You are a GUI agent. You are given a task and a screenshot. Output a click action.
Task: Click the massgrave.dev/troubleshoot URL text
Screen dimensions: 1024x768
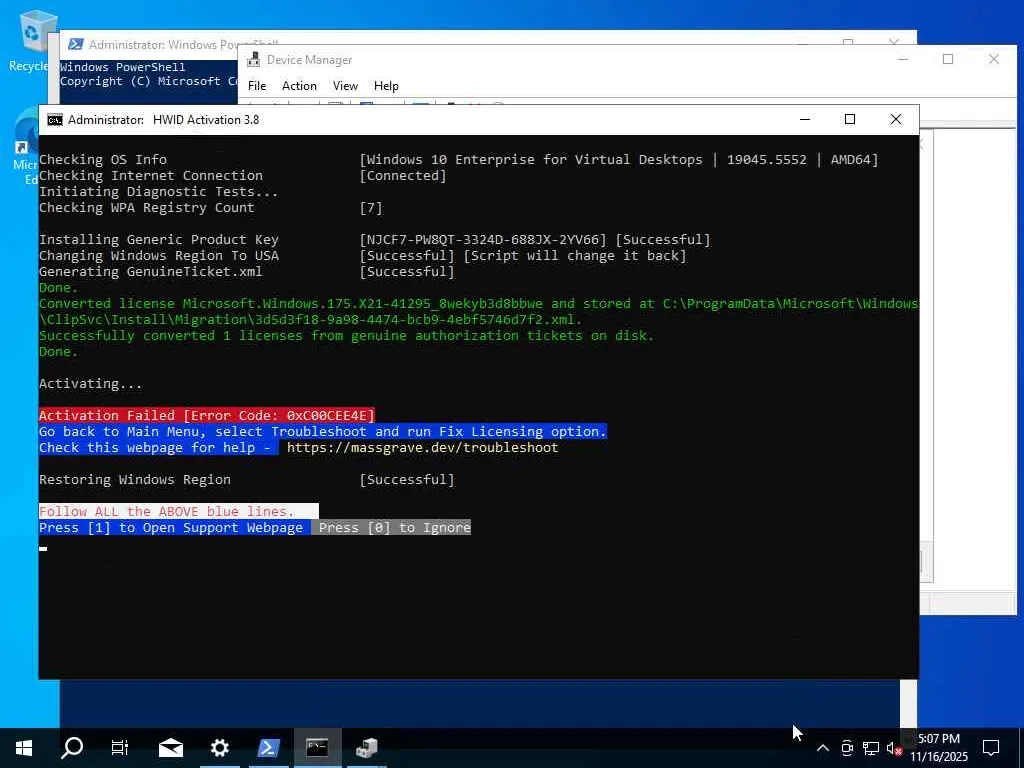pyautogui.click(x=423, y=447)
